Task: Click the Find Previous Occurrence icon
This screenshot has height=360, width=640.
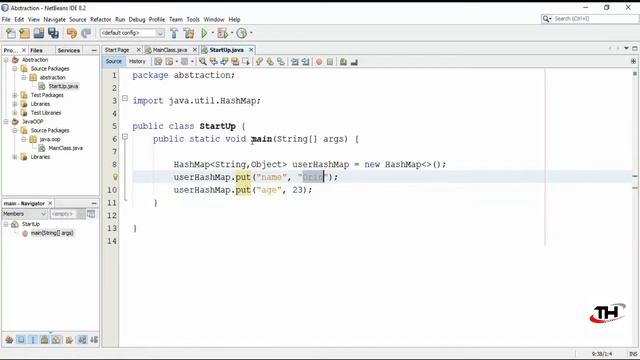Action: pyautogui.click(x=213, y=62)
